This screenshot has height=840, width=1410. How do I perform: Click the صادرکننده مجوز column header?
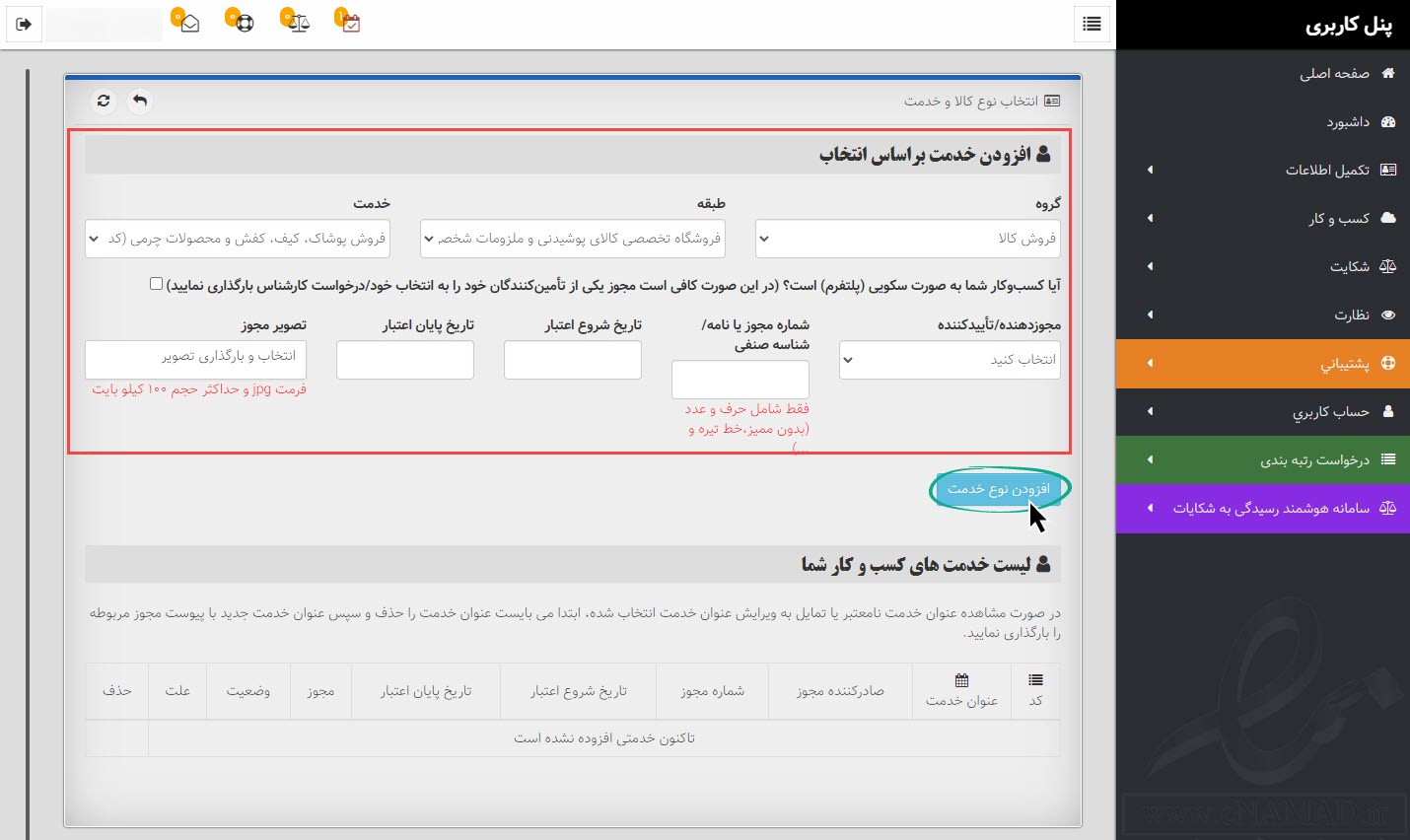pos(840,691)
